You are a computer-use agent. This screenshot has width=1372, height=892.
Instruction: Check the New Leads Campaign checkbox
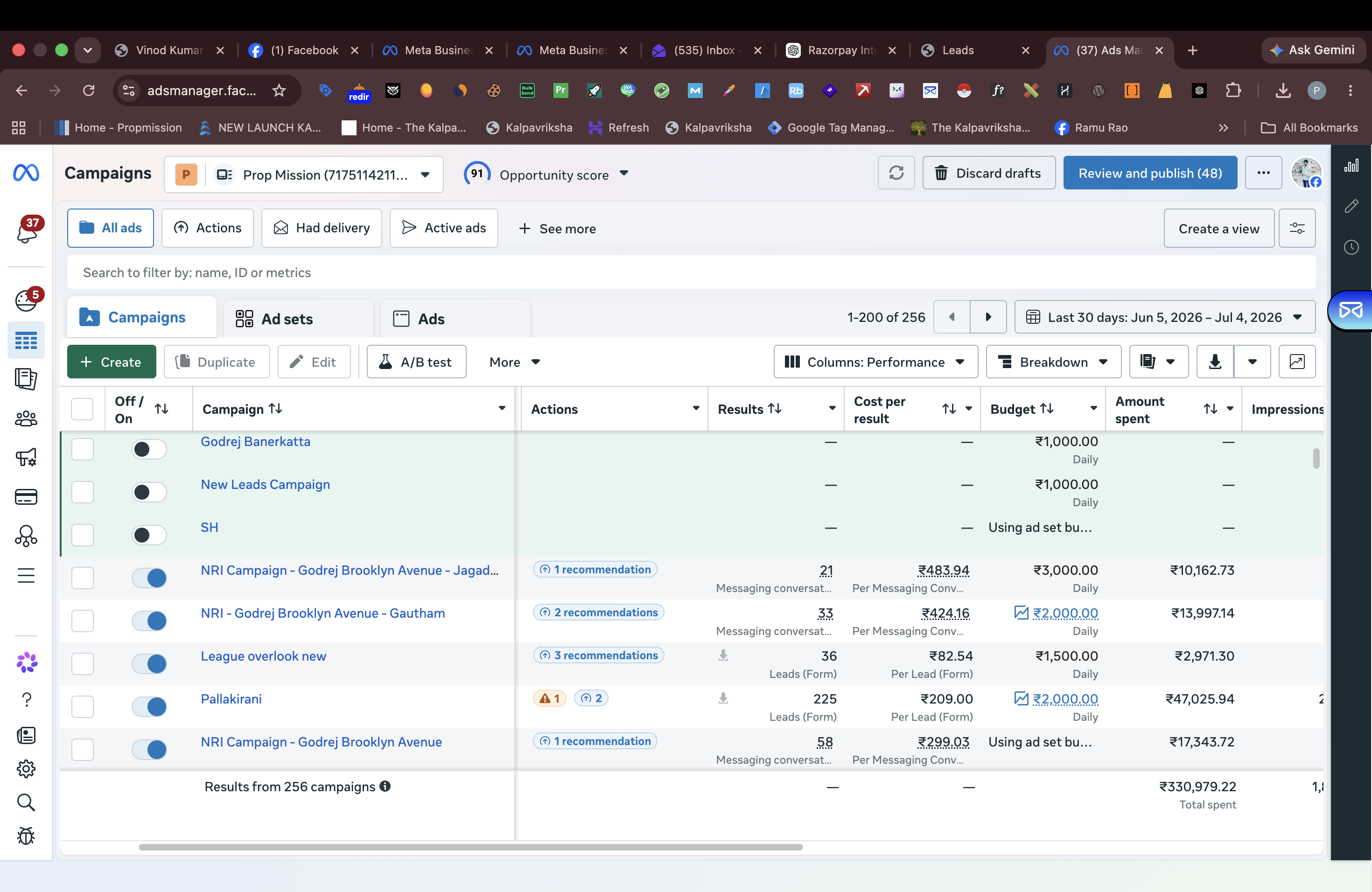point(83,492)
